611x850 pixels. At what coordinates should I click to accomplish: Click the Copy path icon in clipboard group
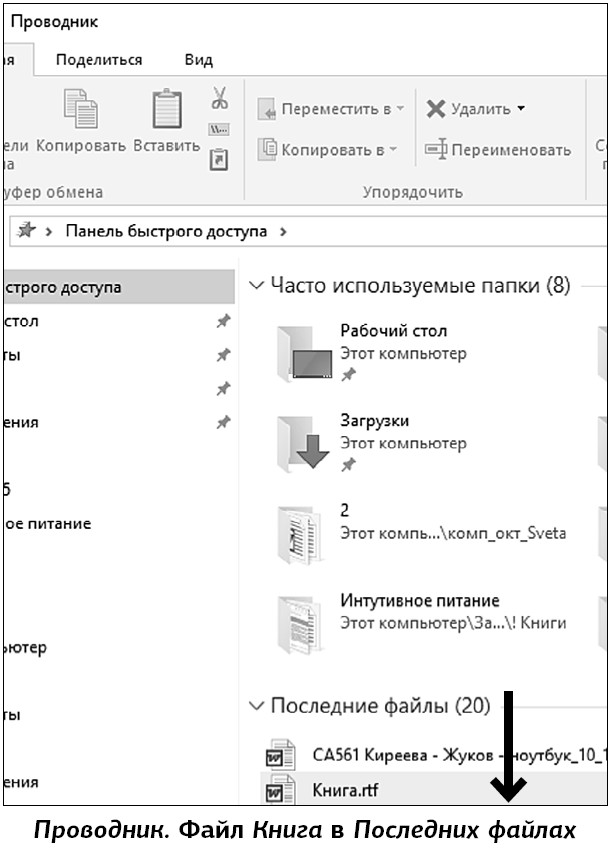(220, 129)
